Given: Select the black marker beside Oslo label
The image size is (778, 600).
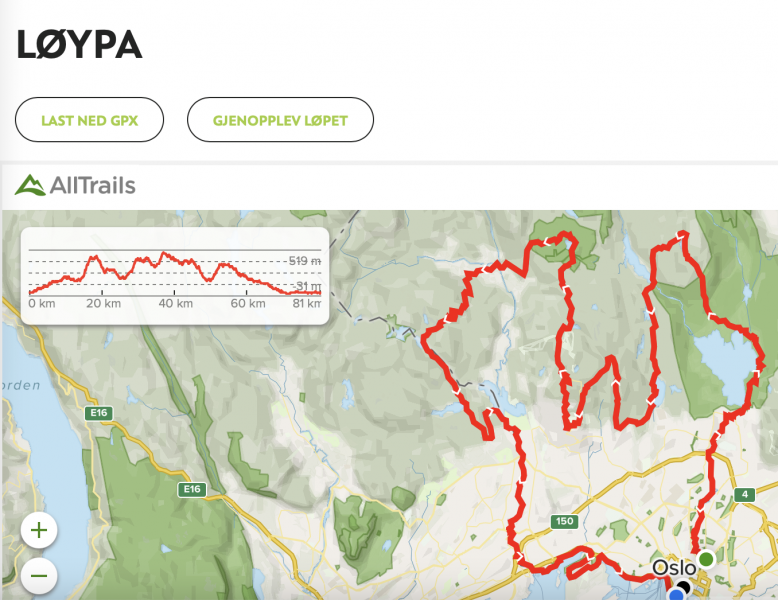Looking at the screenshot, I should pyautogui.click(x=684, y=587).
